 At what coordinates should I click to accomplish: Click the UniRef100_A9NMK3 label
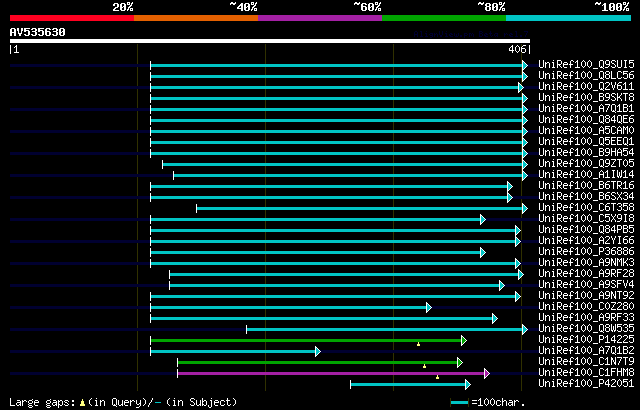click(x=586, y=263)
